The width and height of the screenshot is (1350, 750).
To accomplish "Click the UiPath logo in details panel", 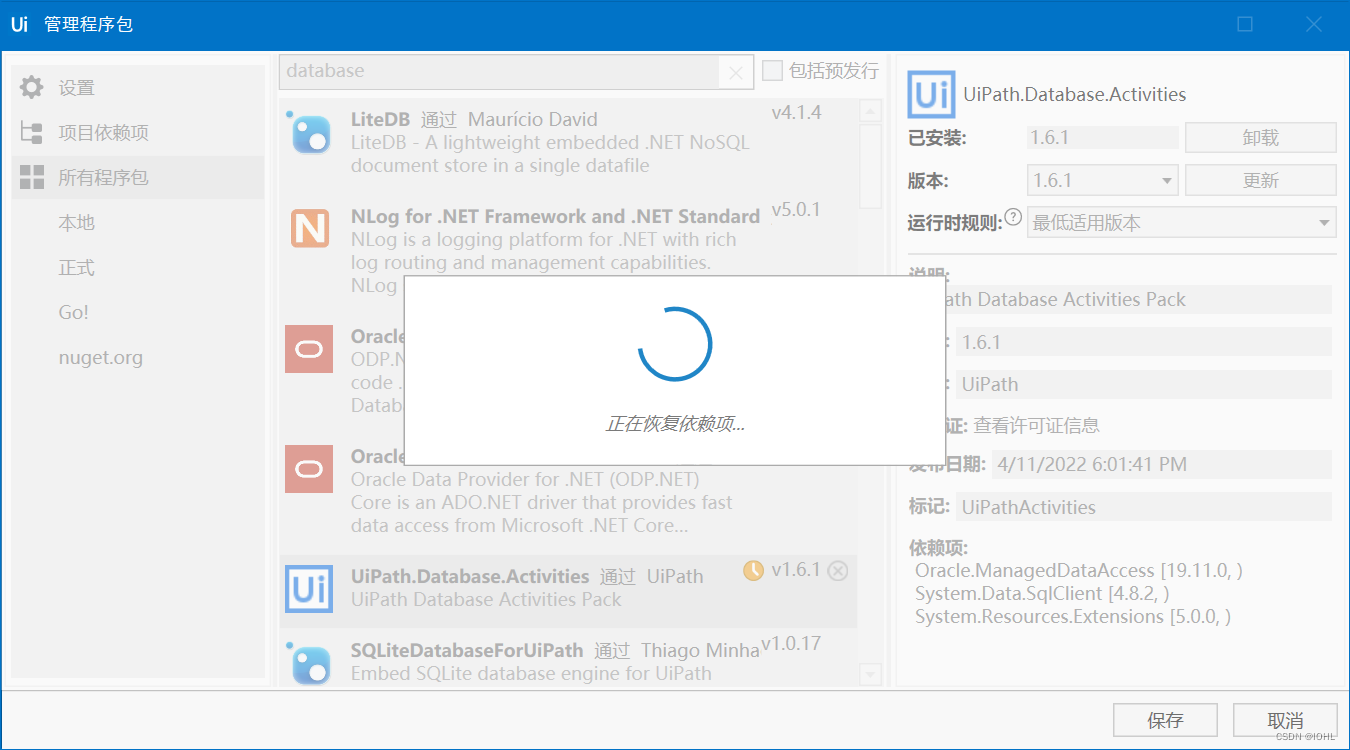I will click(931, 95).
